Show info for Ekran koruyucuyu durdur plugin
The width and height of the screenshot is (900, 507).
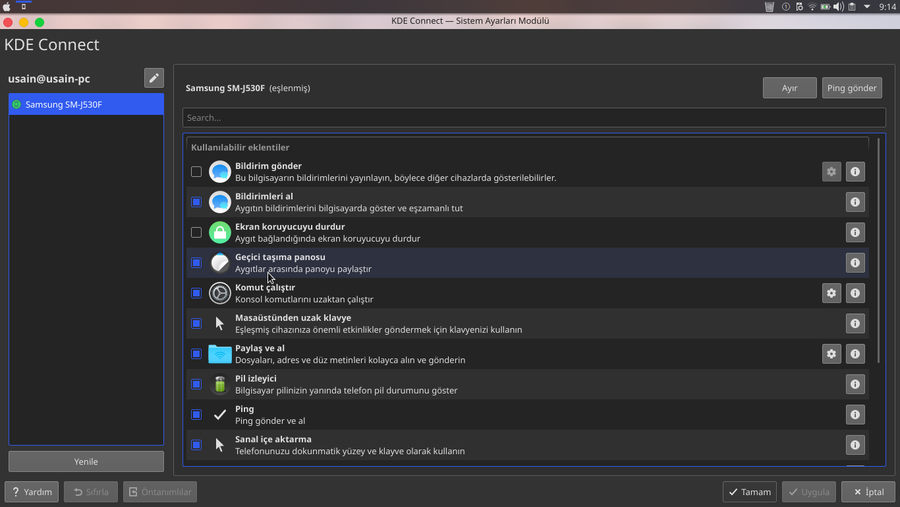point(855,233)
